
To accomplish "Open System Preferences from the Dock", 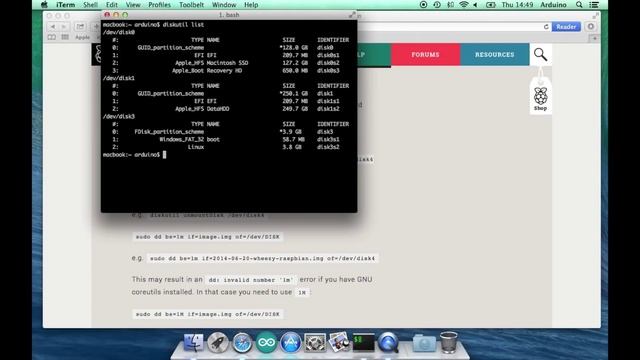I will (315, 342).
